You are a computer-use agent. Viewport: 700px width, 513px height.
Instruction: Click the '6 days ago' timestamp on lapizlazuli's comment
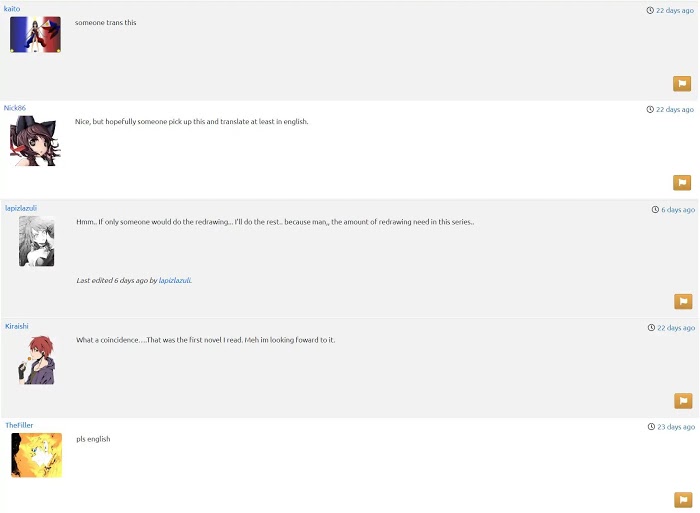tap(678, 210)
